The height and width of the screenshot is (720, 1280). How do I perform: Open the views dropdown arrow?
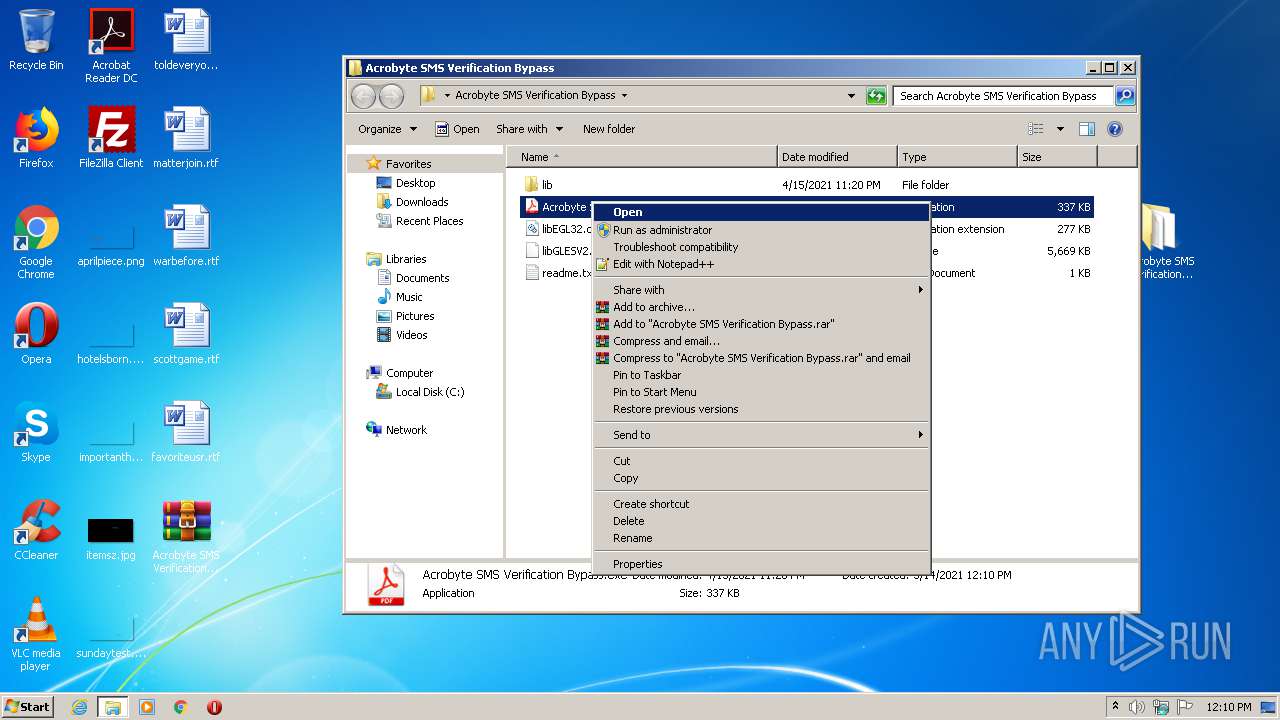[1060, 129]
